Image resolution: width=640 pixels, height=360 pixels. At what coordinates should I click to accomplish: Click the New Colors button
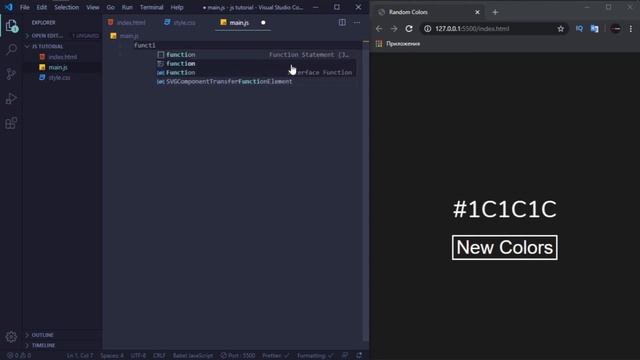504,247
